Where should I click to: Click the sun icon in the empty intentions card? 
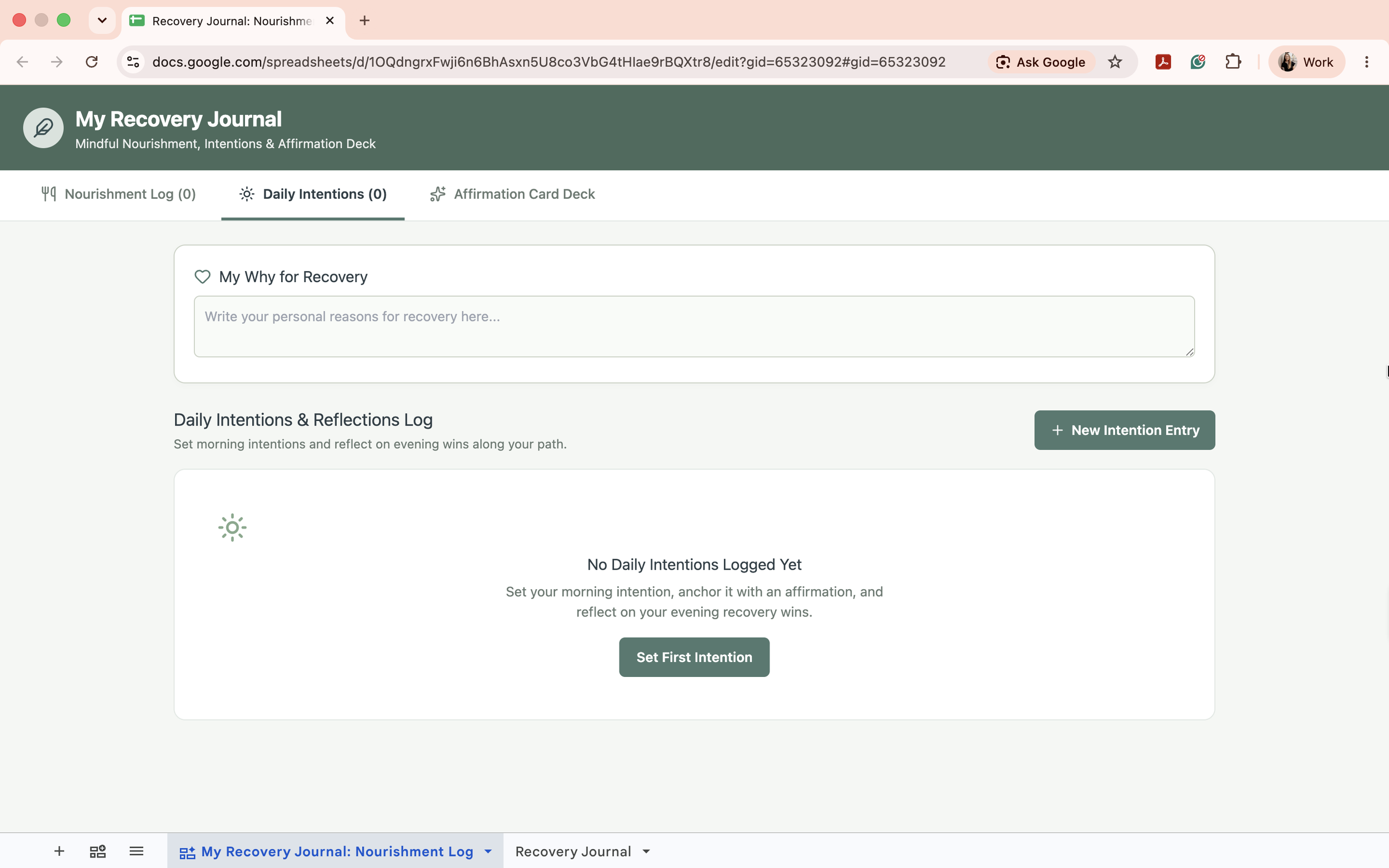[233, 527]
